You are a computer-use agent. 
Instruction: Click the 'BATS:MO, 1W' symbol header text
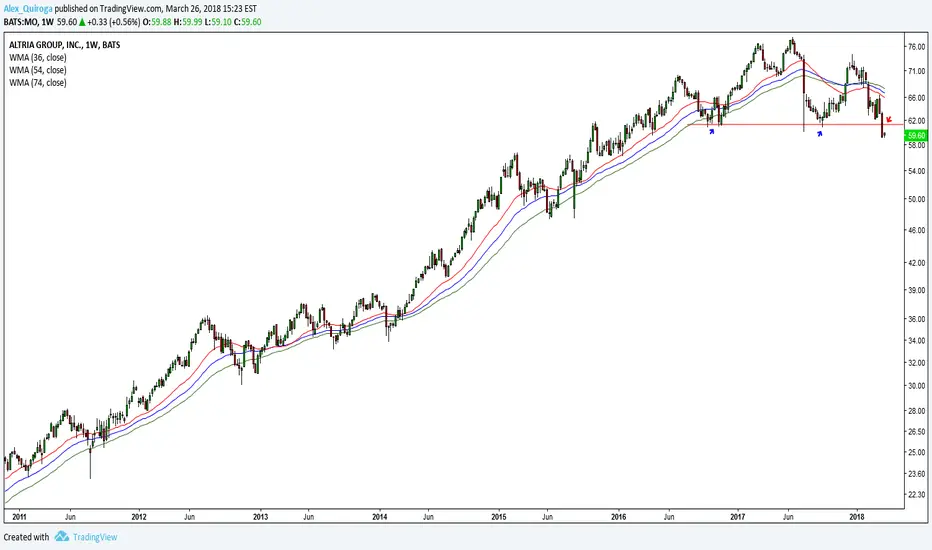29,22
